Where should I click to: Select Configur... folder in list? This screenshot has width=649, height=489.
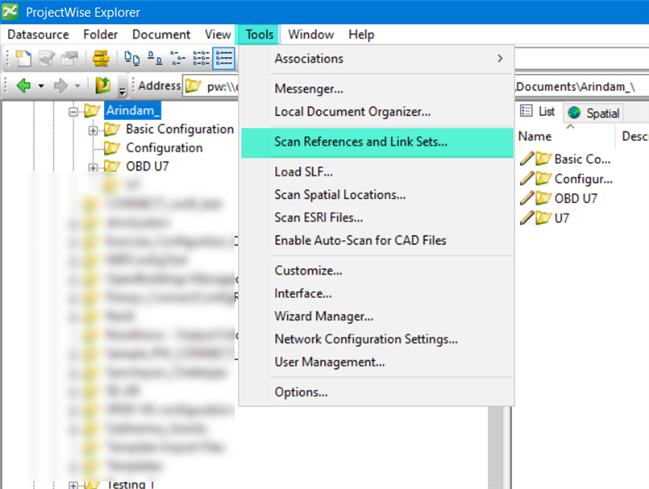click(583, 179)
